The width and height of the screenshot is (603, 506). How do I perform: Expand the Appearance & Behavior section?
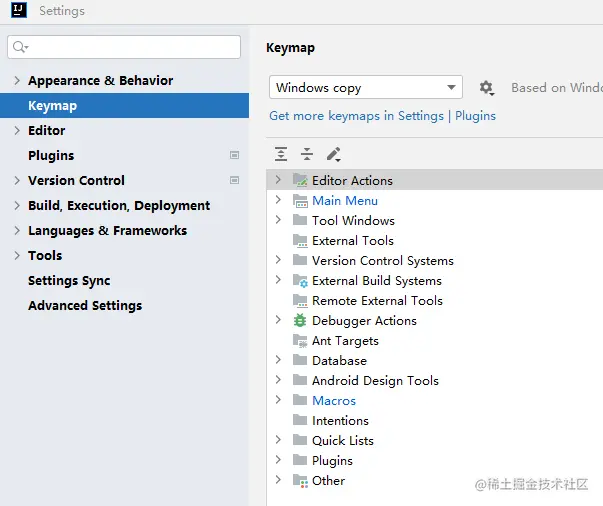pos(17,81)
